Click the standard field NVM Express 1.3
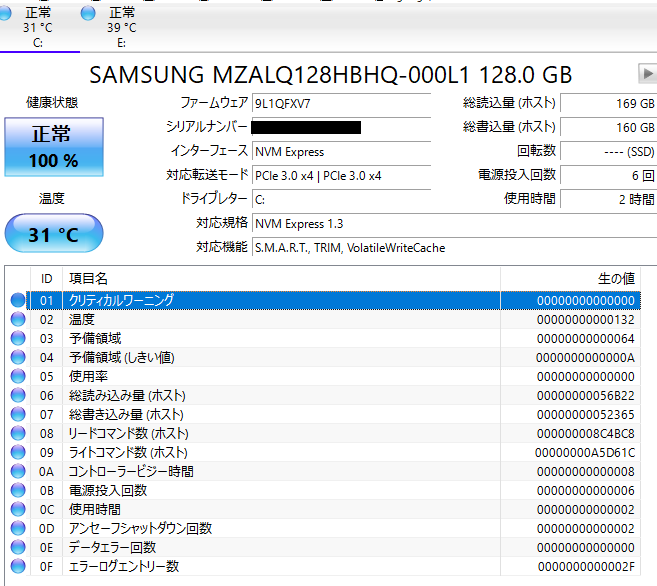 point(454,224)
